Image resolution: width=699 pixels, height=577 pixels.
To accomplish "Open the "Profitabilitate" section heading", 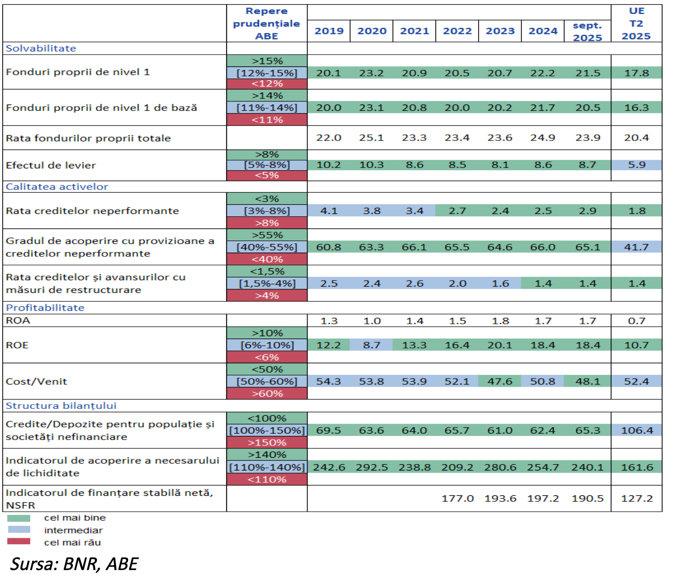I will click(45, 308).
